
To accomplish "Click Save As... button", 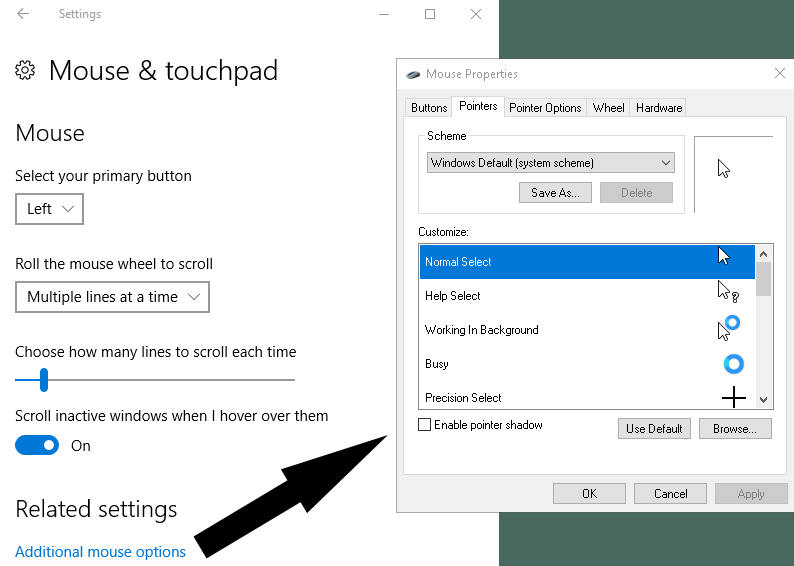I will 555,193.
